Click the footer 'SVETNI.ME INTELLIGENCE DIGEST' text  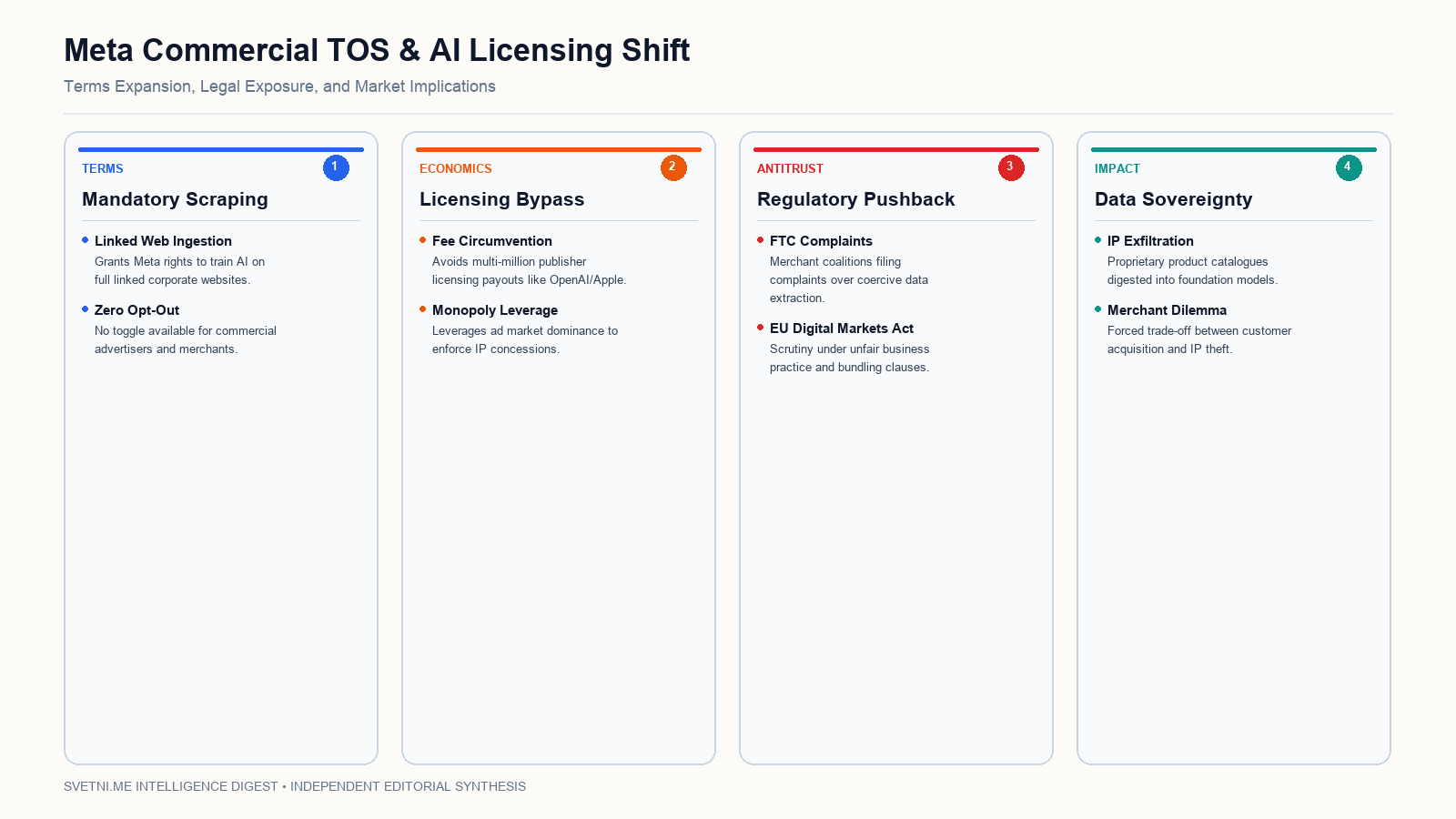pyautogui.click(x=170, y=786)
